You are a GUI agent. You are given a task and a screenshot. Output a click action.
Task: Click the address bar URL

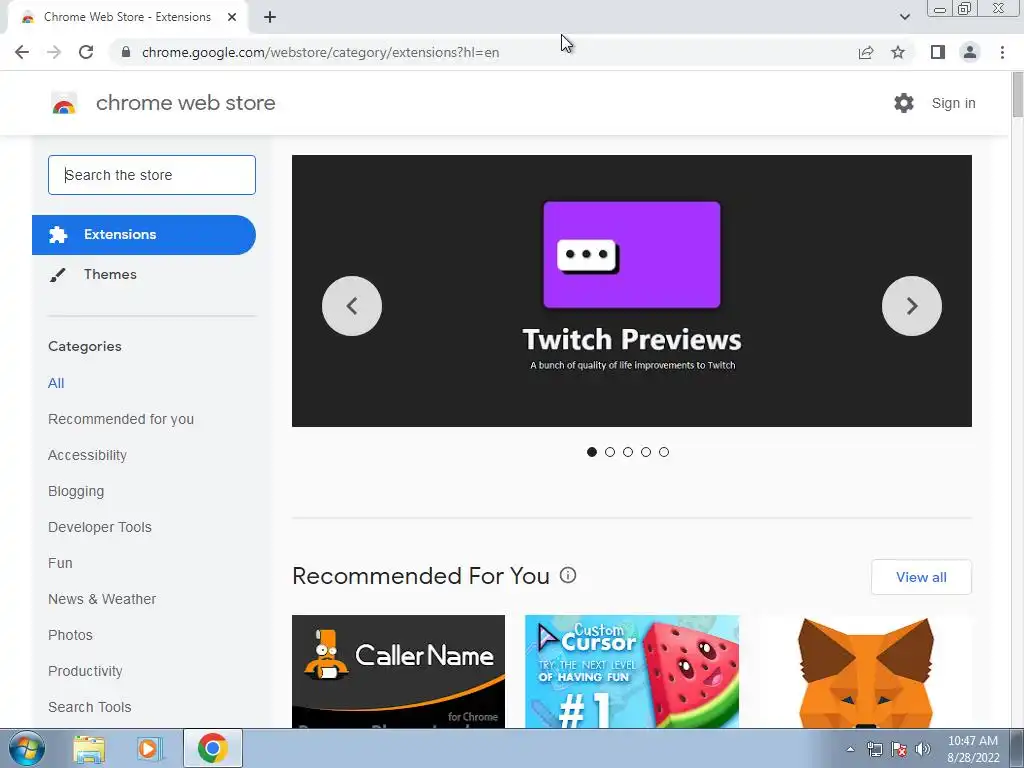click(x=320, y=52)
